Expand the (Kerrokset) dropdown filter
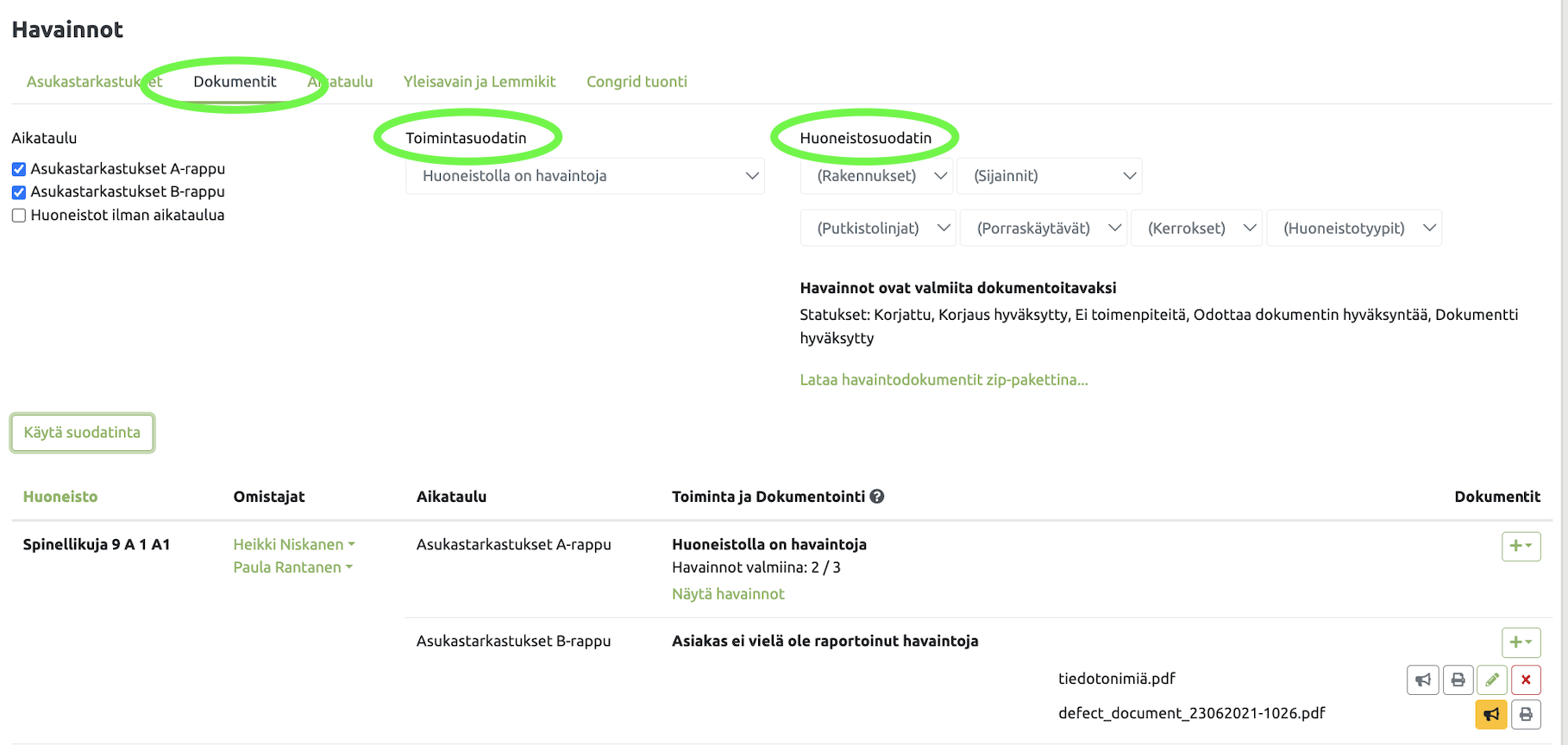This screenshot has width=1568, height=745. click(1196, 229)
